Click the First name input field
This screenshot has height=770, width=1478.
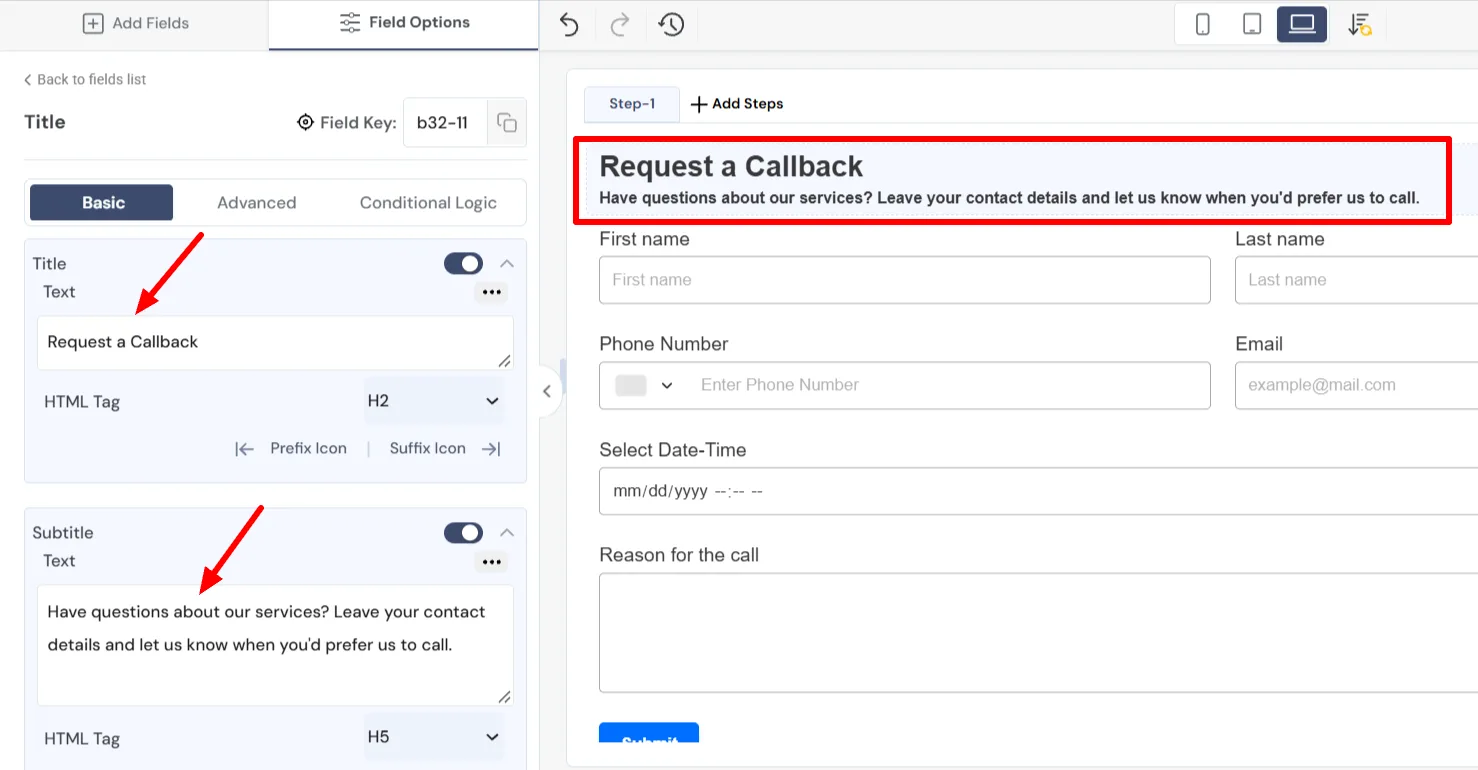click(x=905, y=280)
